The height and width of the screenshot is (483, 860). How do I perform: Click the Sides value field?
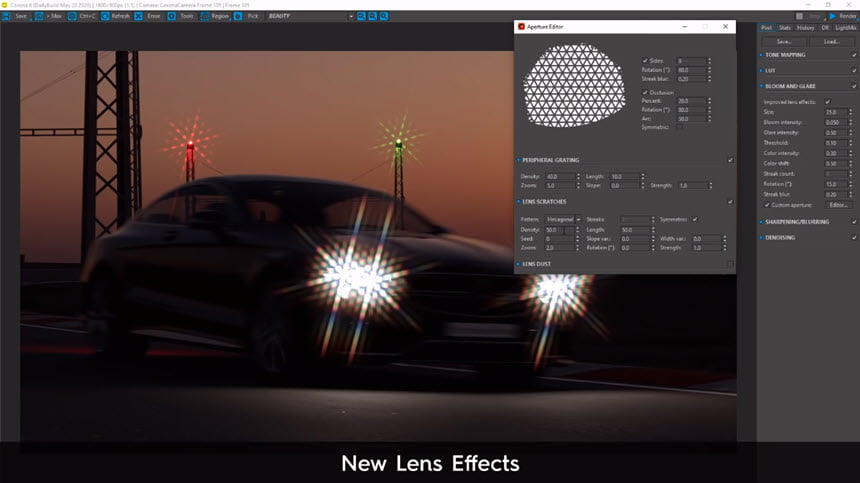(x=691, y=61)
